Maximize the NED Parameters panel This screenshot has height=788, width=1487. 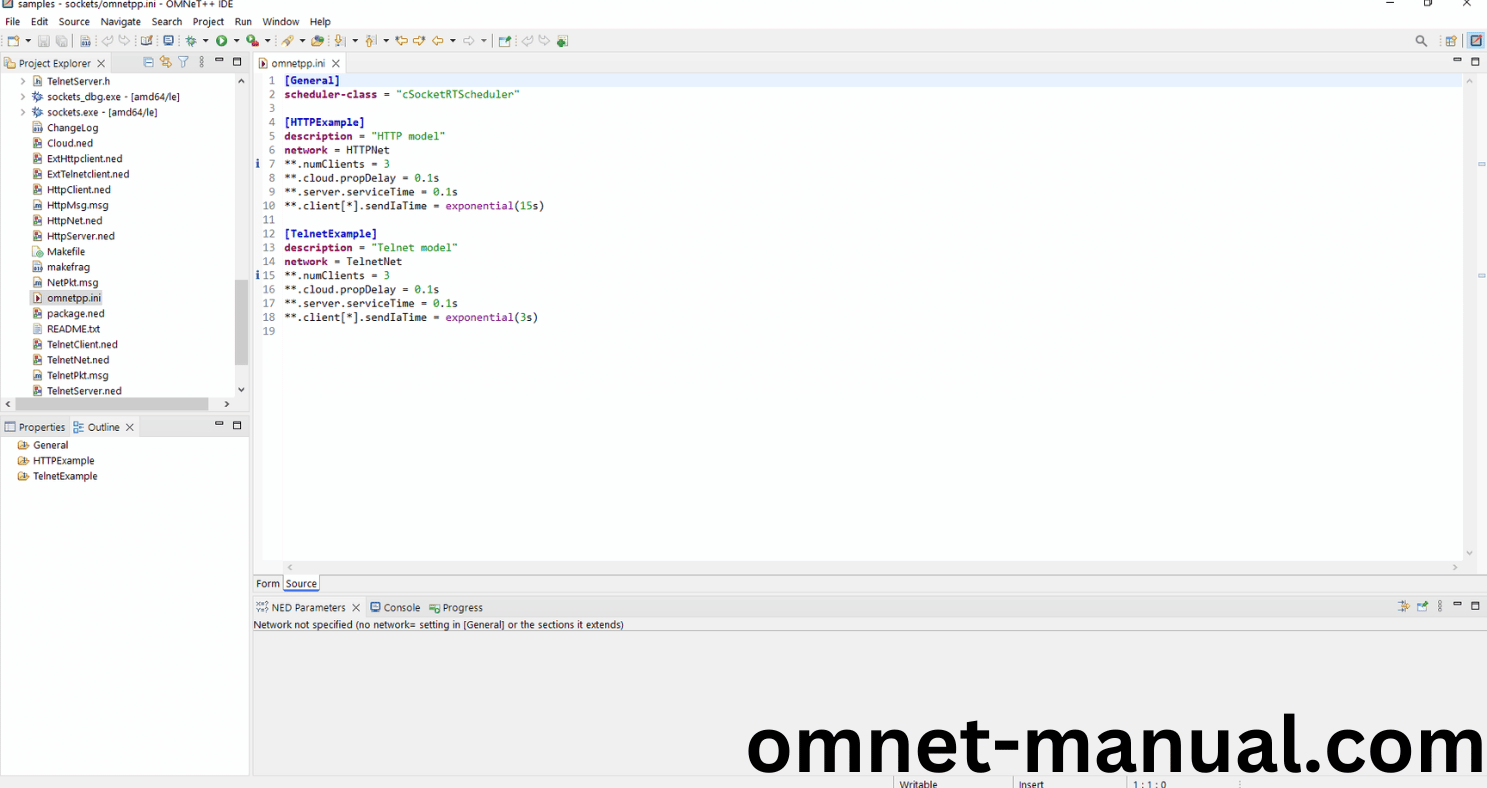[x=1475, y=606]
